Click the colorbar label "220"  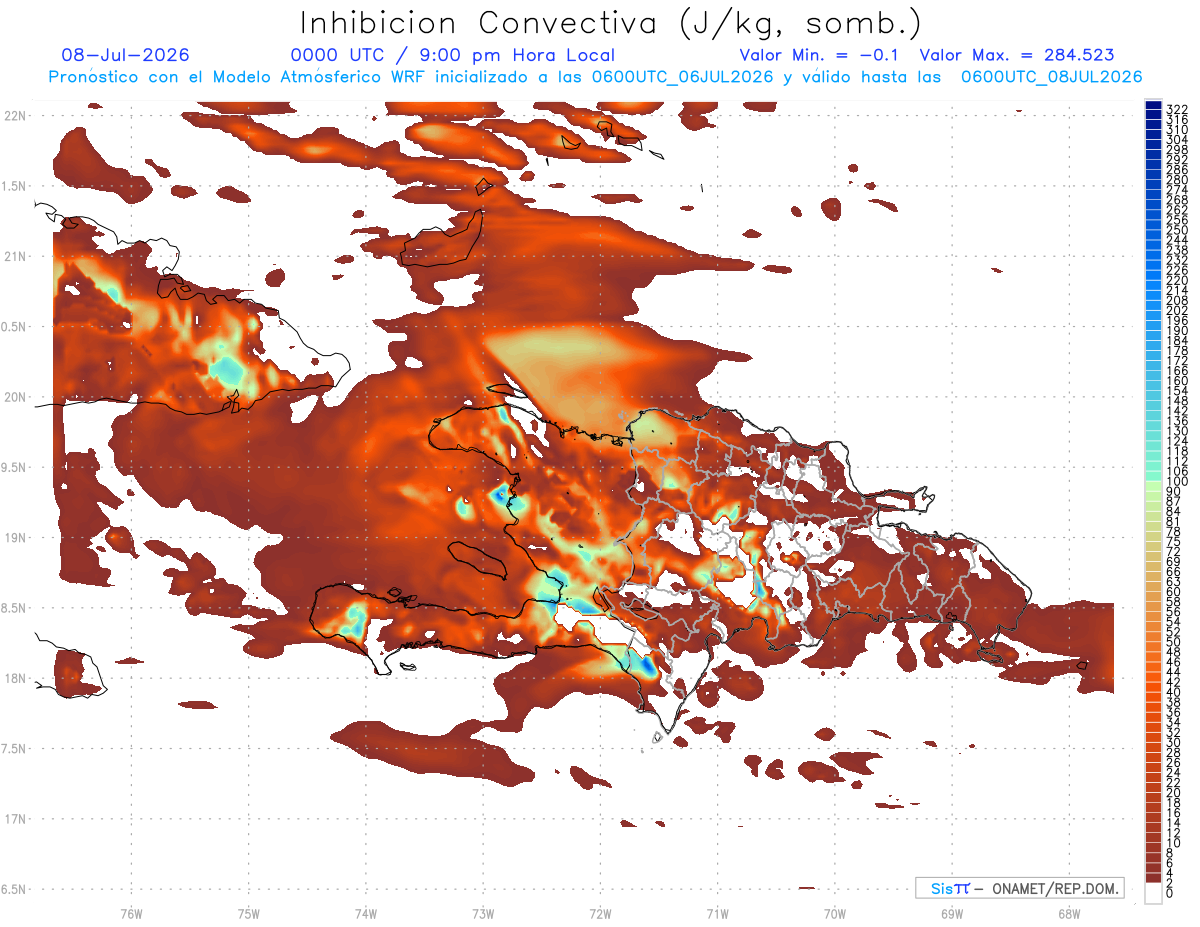[1177, 281]
